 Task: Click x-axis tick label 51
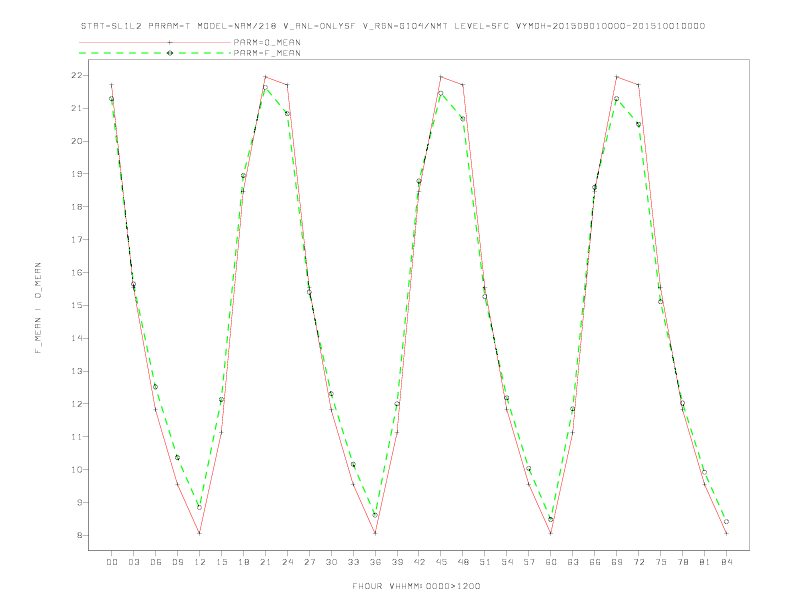click(485, 562)
